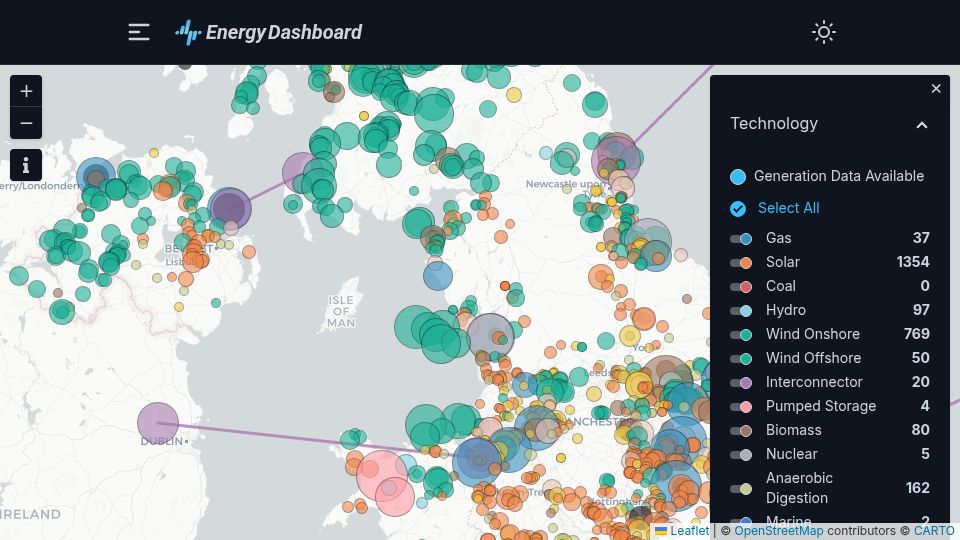Image resolution: width=960 pixels, height=540 pixels.
Task: Open the OpenStreetMap attribution link
Action: (779, 531)
